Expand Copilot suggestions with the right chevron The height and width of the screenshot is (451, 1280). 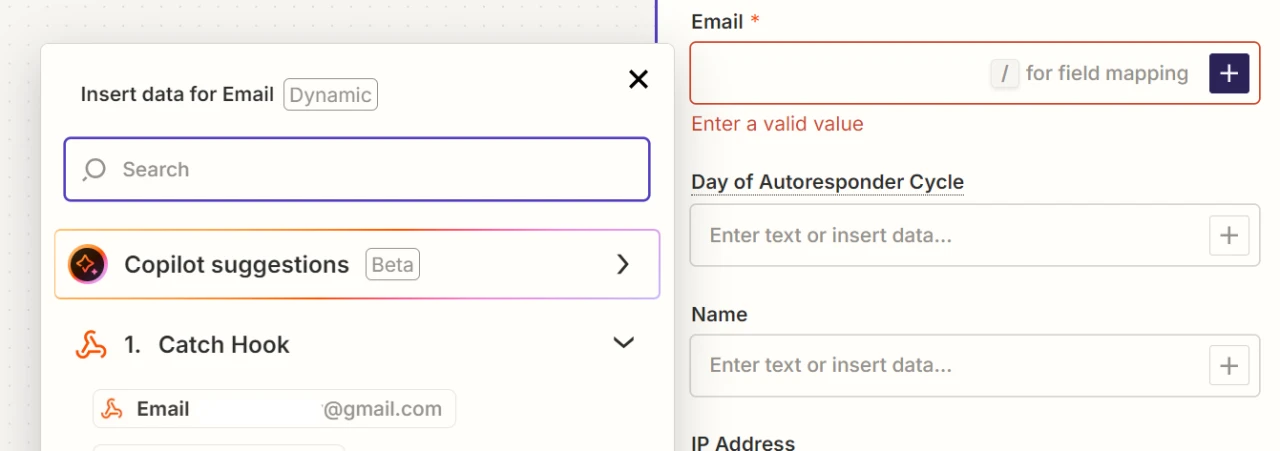[x=623, y=264]
